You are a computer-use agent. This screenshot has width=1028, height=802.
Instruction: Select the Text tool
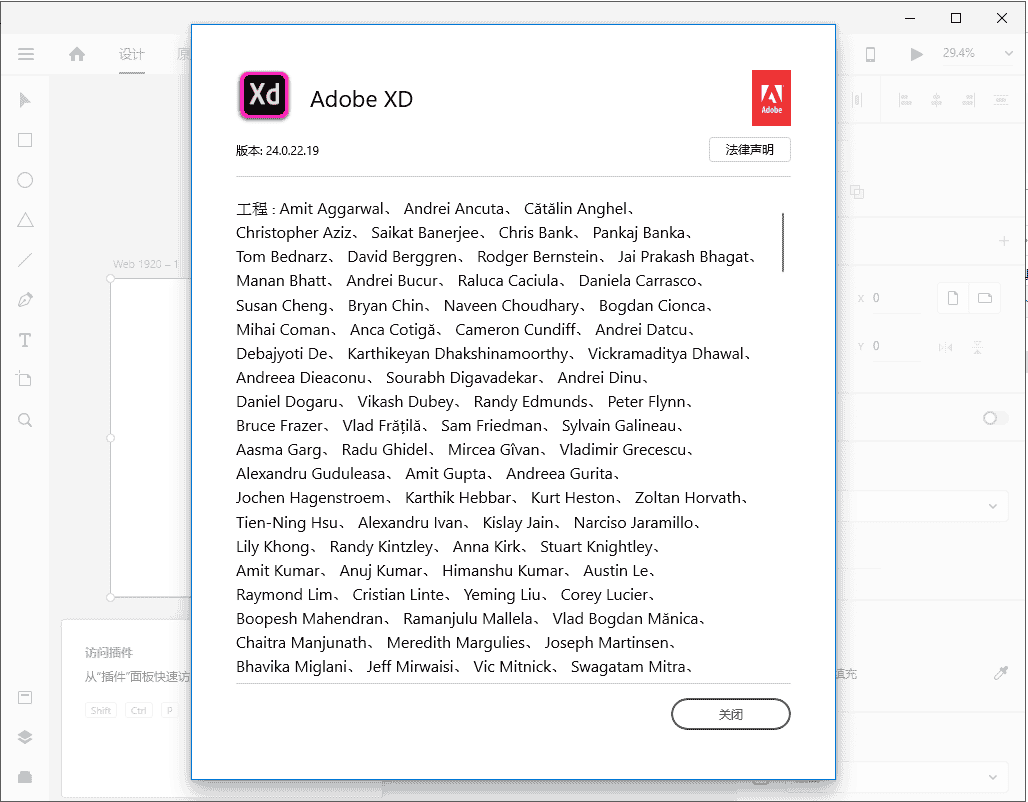[x=25, y=340]
